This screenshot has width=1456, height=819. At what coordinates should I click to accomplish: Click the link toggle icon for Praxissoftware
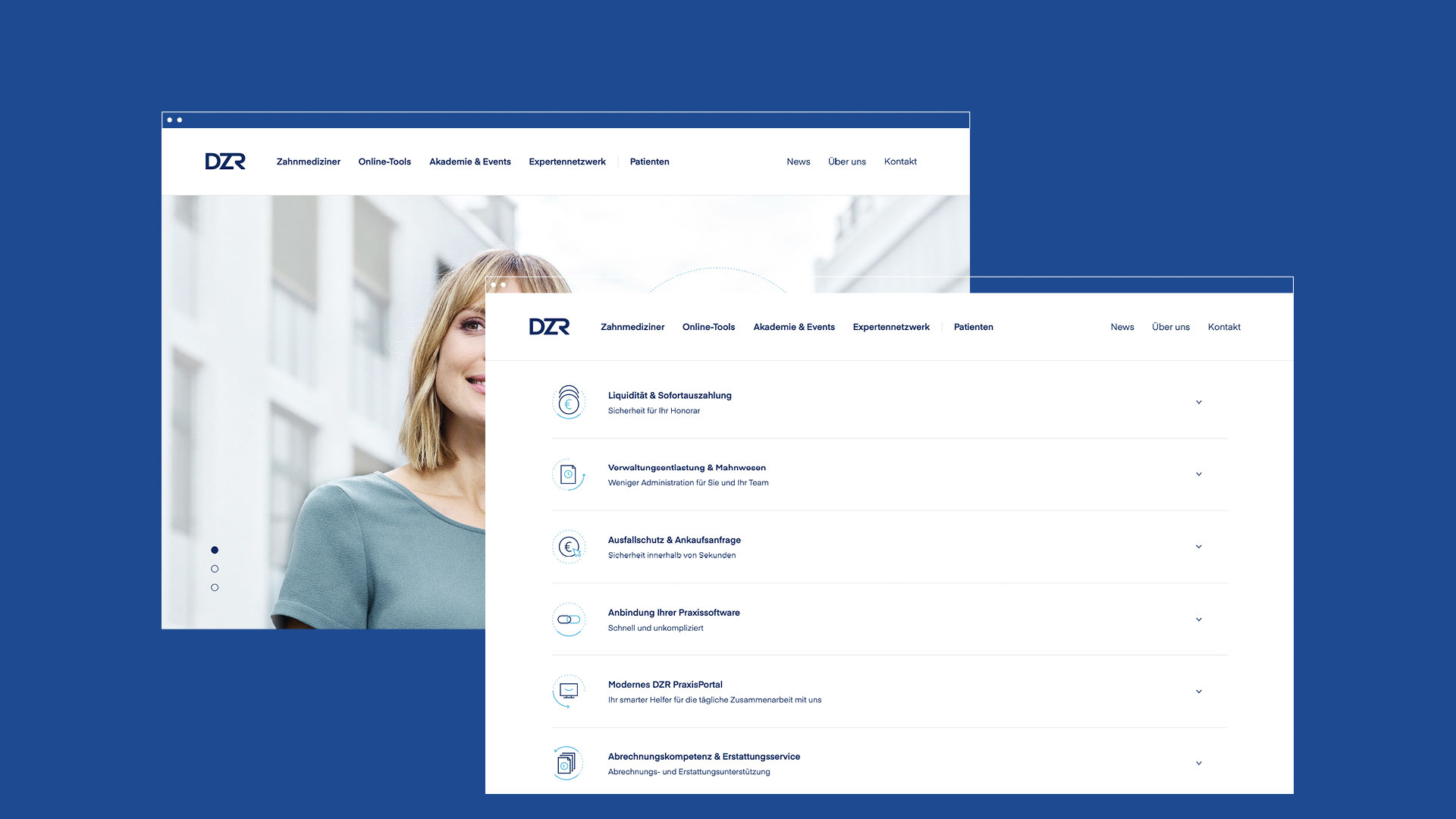(x=569, y=620)
